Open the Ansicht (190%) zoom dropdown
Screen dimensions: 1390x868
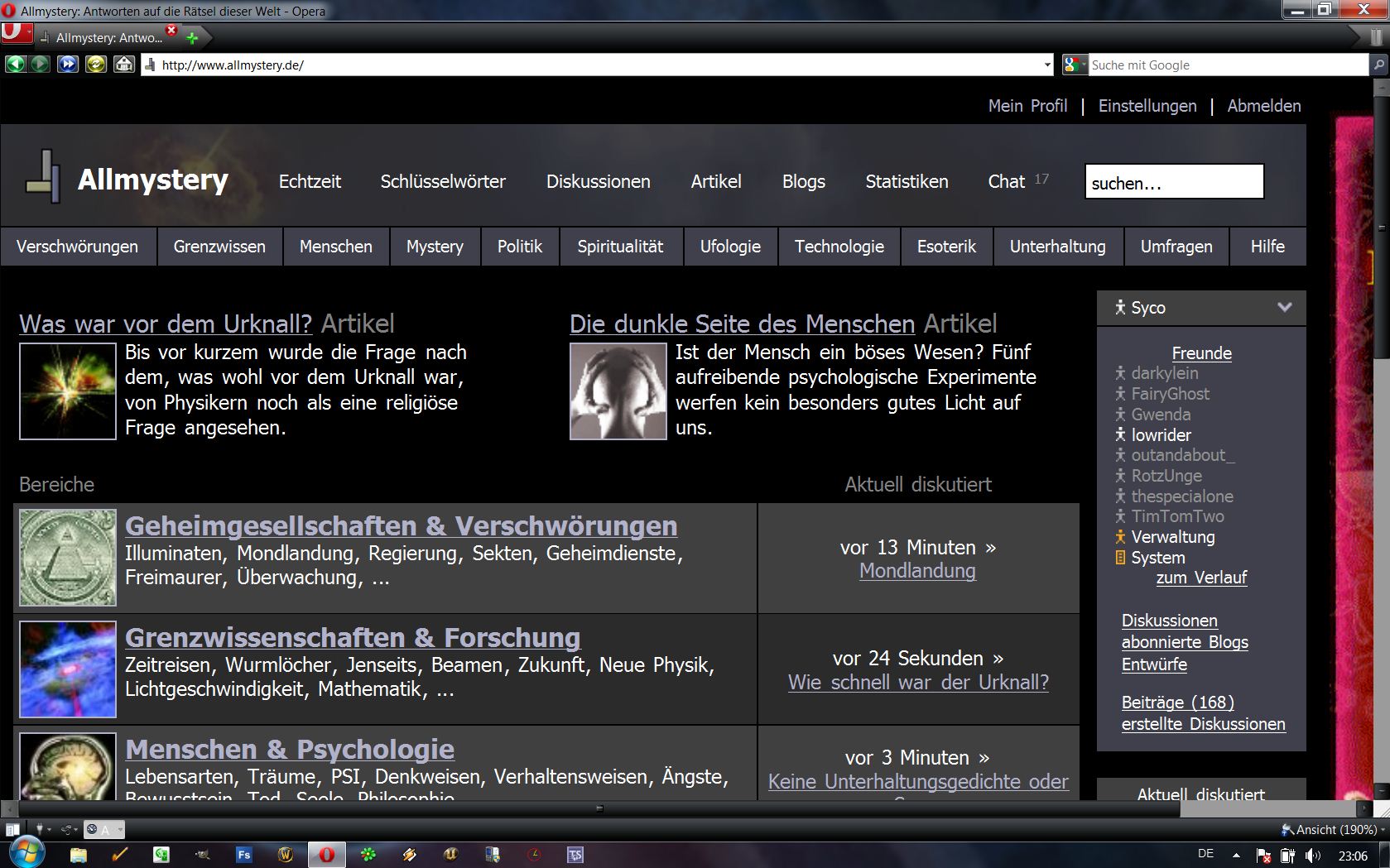tap(1333, 829)
